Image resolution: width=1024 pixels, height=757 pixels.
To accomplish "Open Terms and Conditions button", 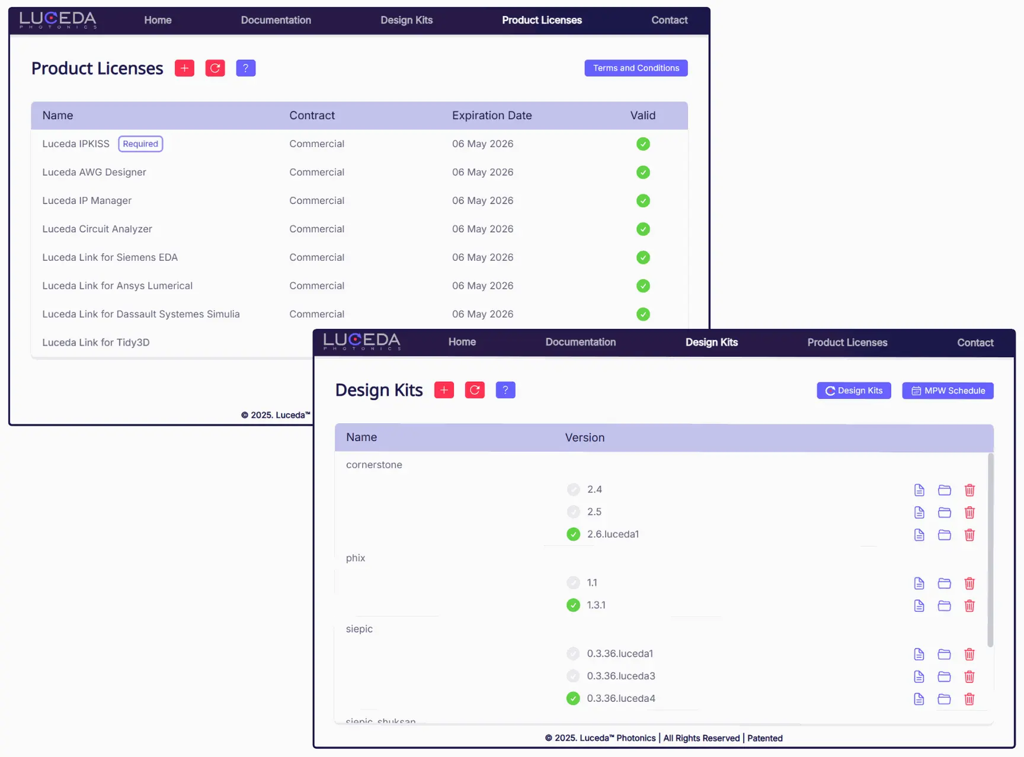I will 636,68.
